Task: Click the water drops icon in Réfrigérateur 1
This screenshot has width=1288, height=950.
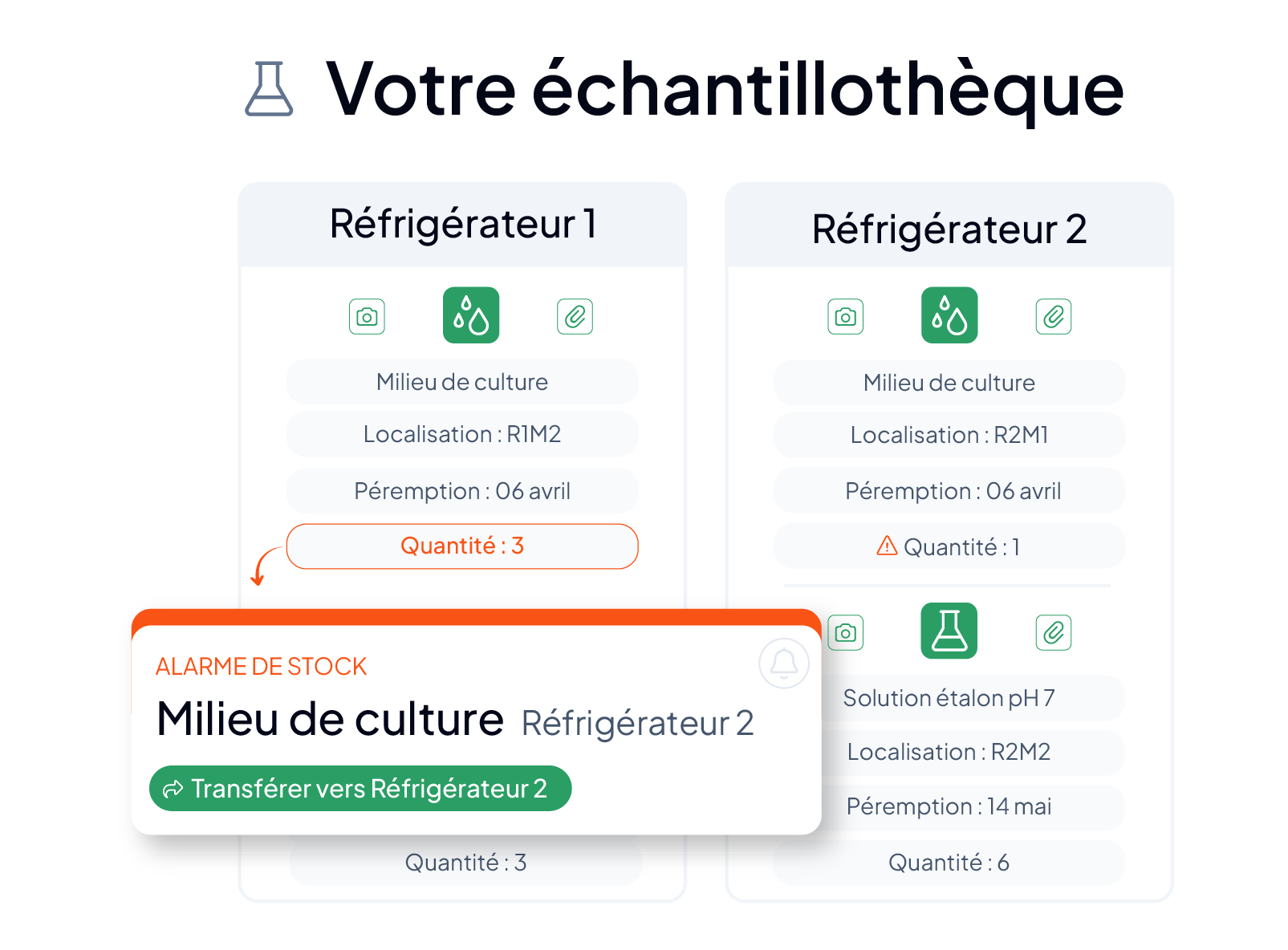Action: pyautogui.click(x=471, y=315)
